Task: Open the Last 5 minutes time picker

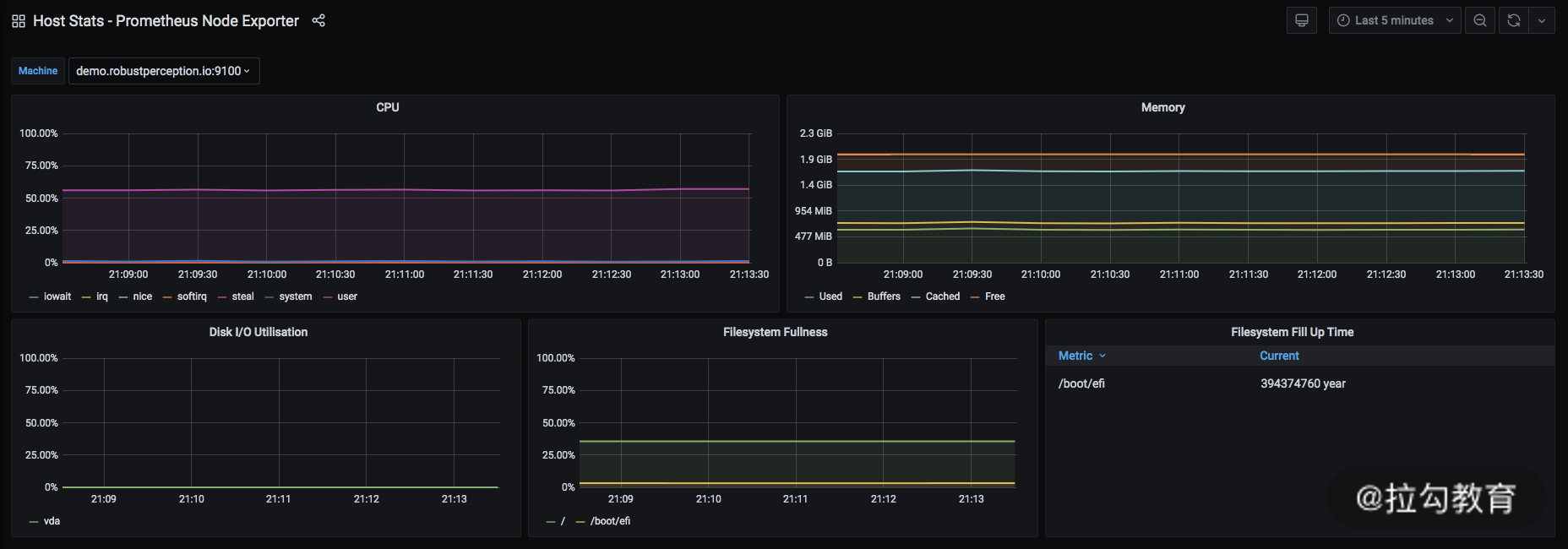Action: tap(1394, 20)
